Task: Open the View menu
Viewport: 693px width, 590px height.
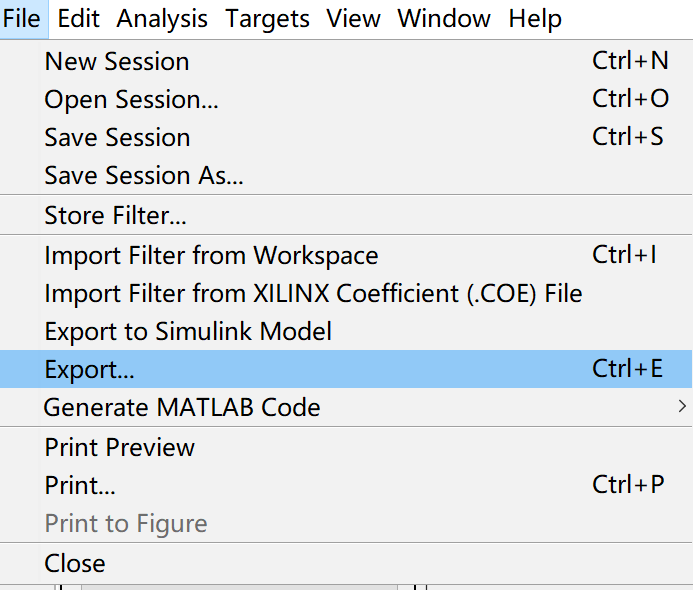Action: [x=353, y=19]
